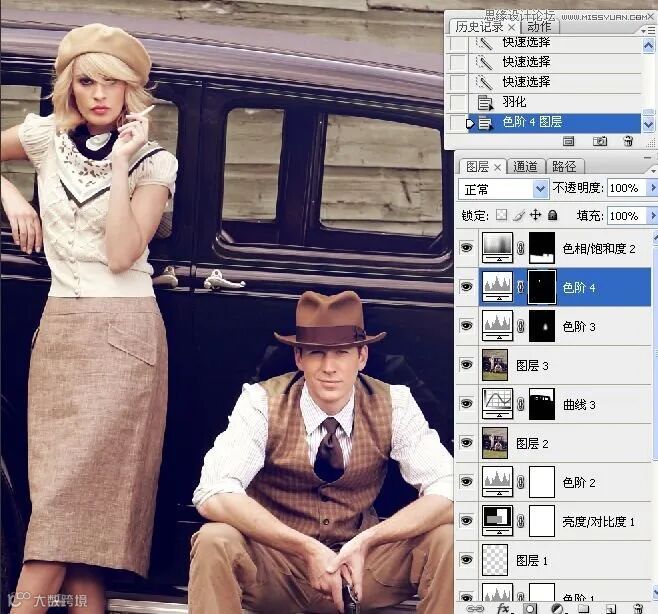Hide the 色相/饱和度 2 layer
The image size is (658, 614).
click(x=466, y=248)
